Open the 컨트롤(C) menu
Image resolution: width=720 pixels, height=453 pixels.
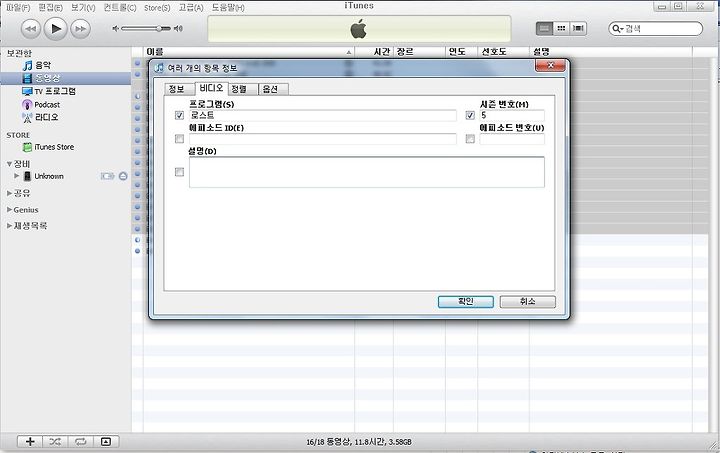click(x=120, y=8)
